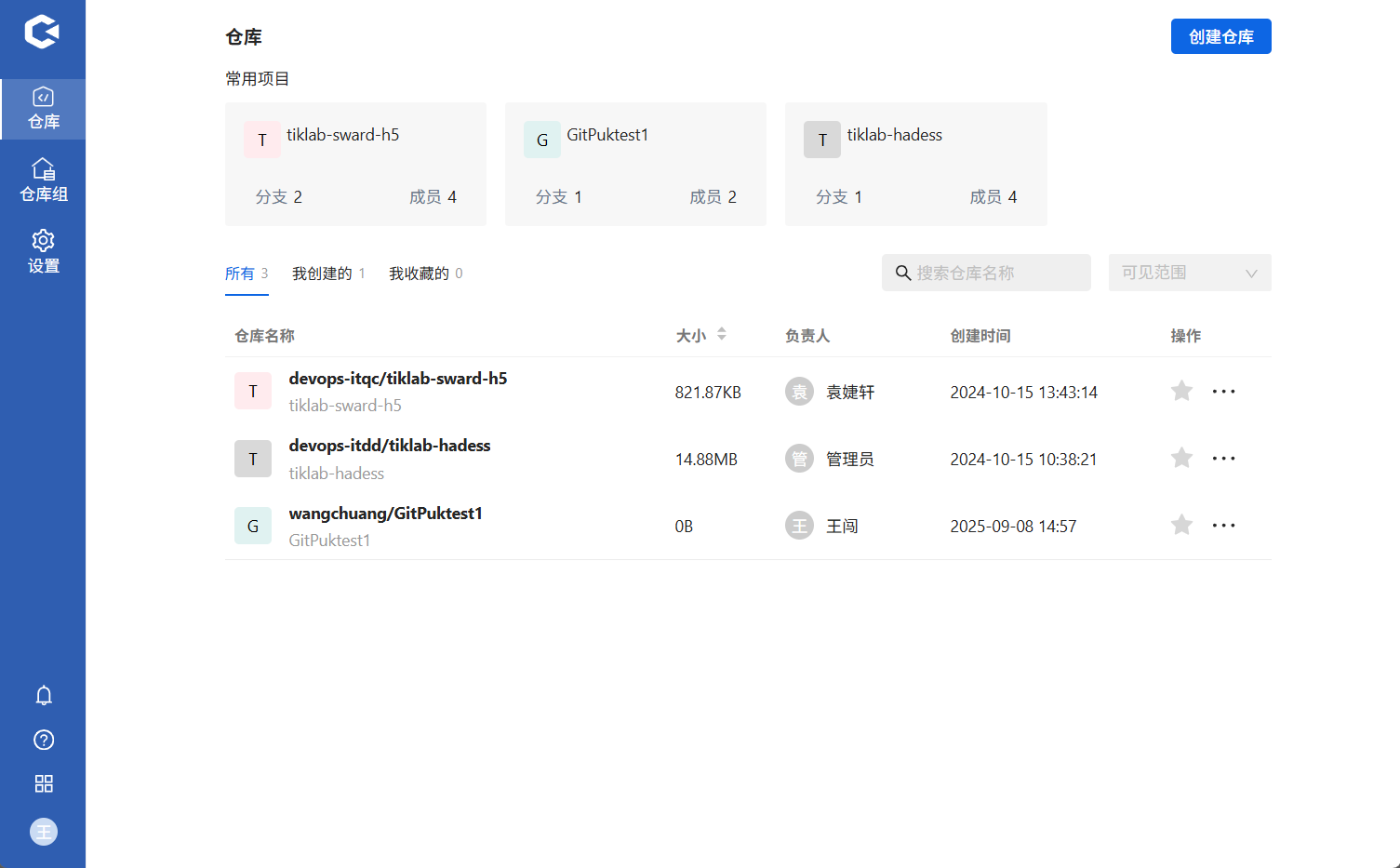1400x868 pixels.
Task: Click the 创建仓库 button
Action: pyautogui.click(x=1220, y=36)
